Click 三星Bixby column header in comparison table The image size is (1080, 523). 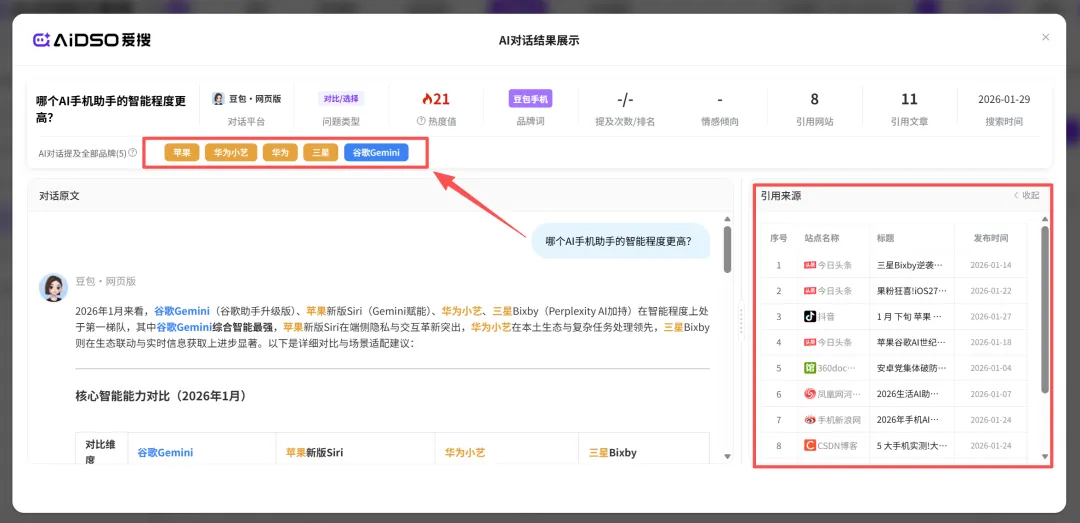(x=612, y=453)
